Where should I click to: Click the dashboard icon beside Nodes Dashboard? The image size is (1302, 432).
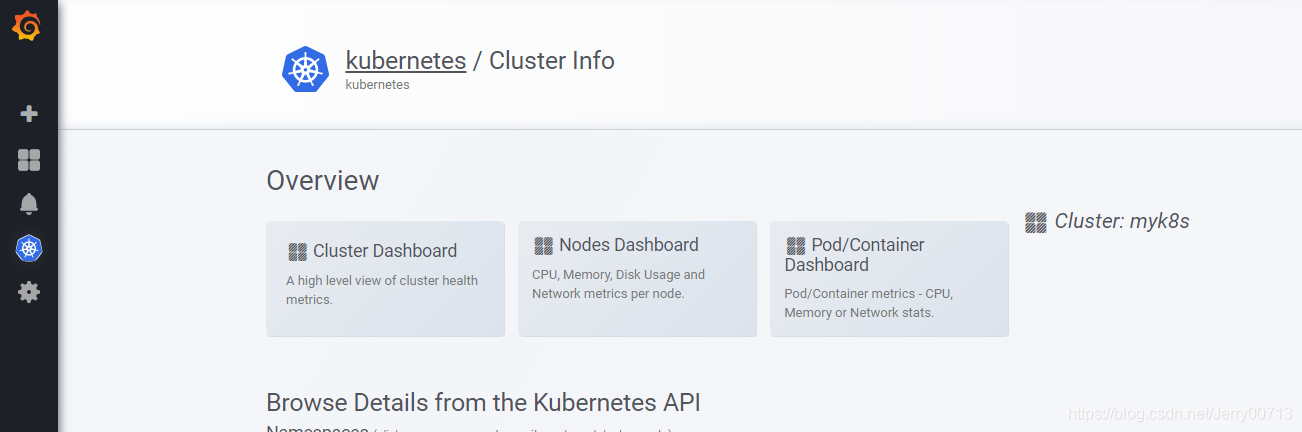coord(543,246)
